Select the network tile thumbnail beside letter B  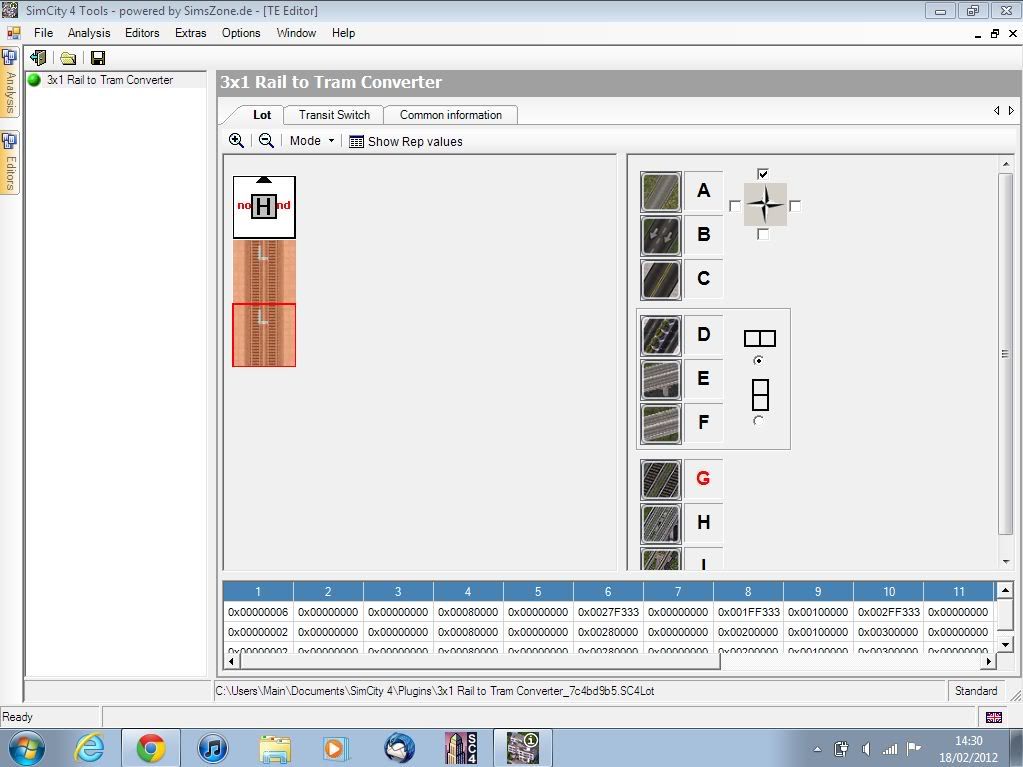point(661,235)
